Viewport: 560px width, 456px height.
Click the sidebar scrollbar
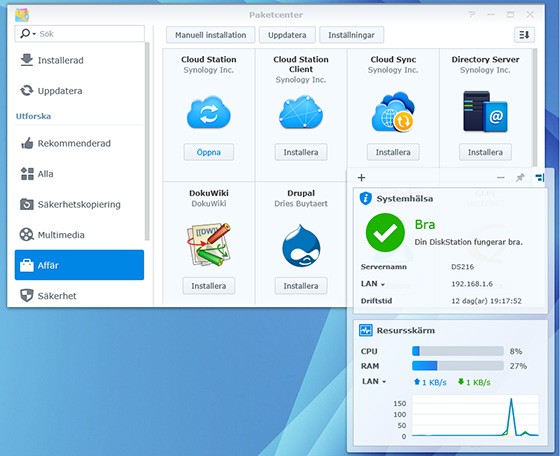point(147,141)
